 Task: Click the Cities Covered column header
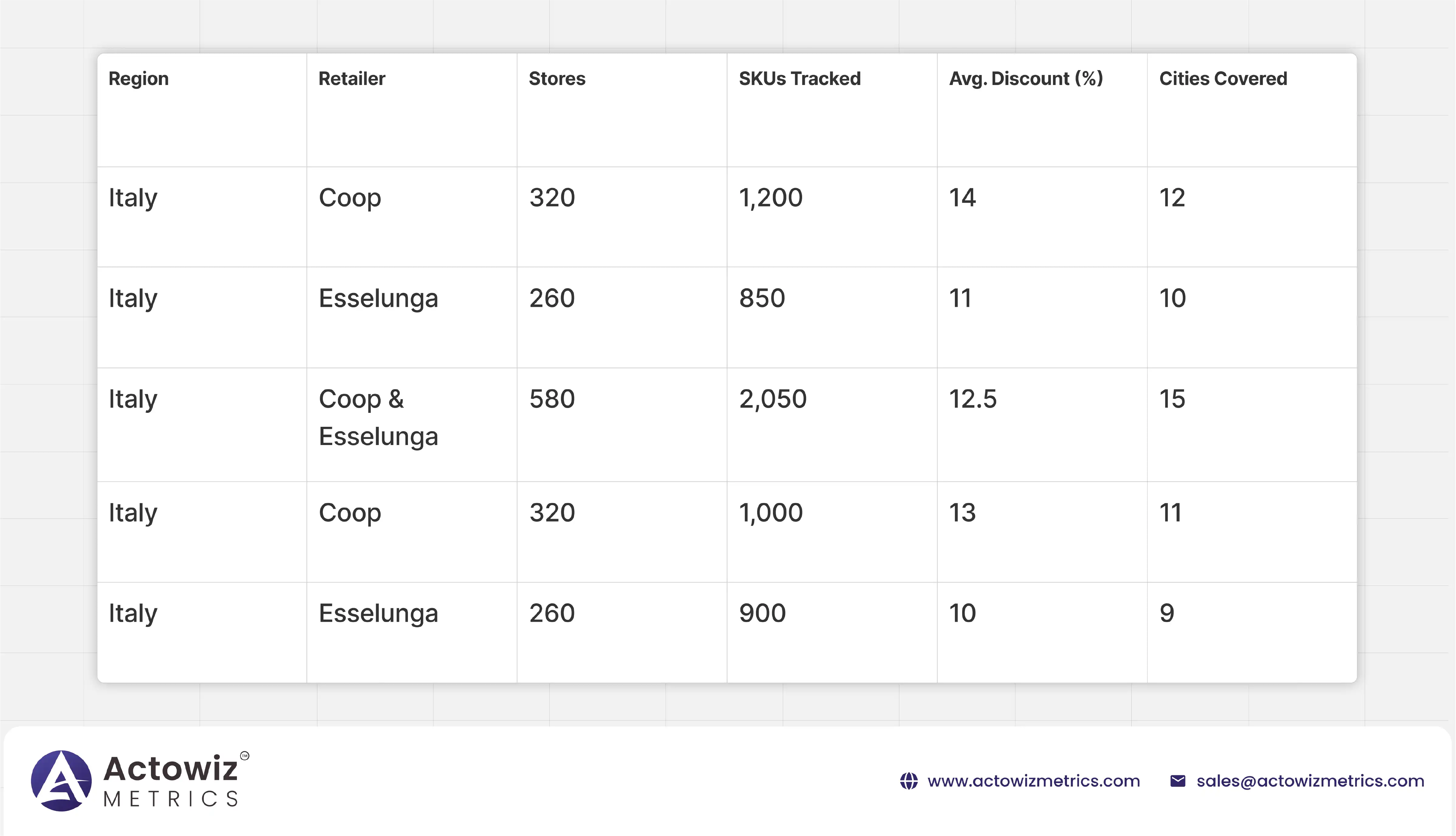(1223, 79)
